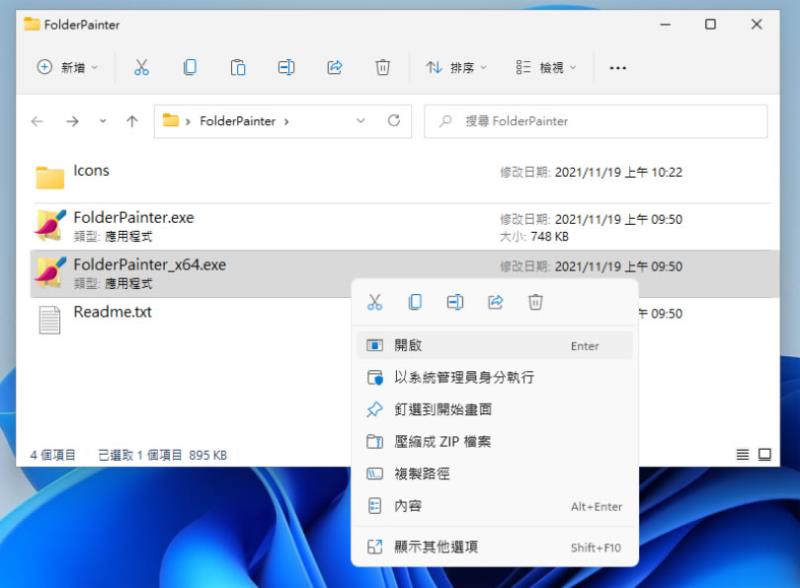Close the FolderPainter window
The width and height of the screenshot is (800, 588).
[x=757, y=24]
